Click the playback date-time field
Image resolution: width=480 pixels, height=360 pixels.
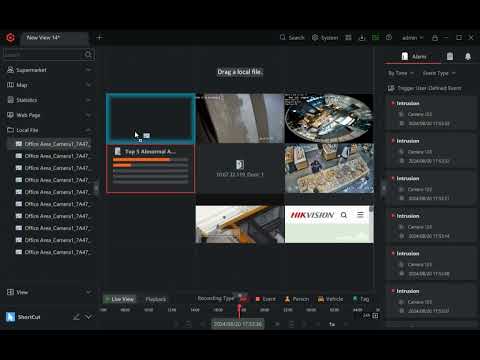(238, 324)
